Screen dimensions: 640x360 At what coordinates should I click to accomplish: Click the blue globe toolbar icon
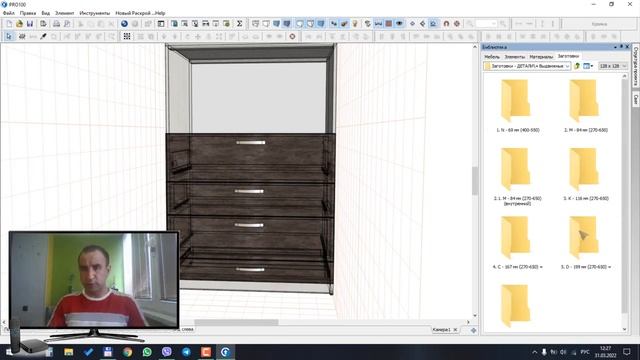click(124, 24)
